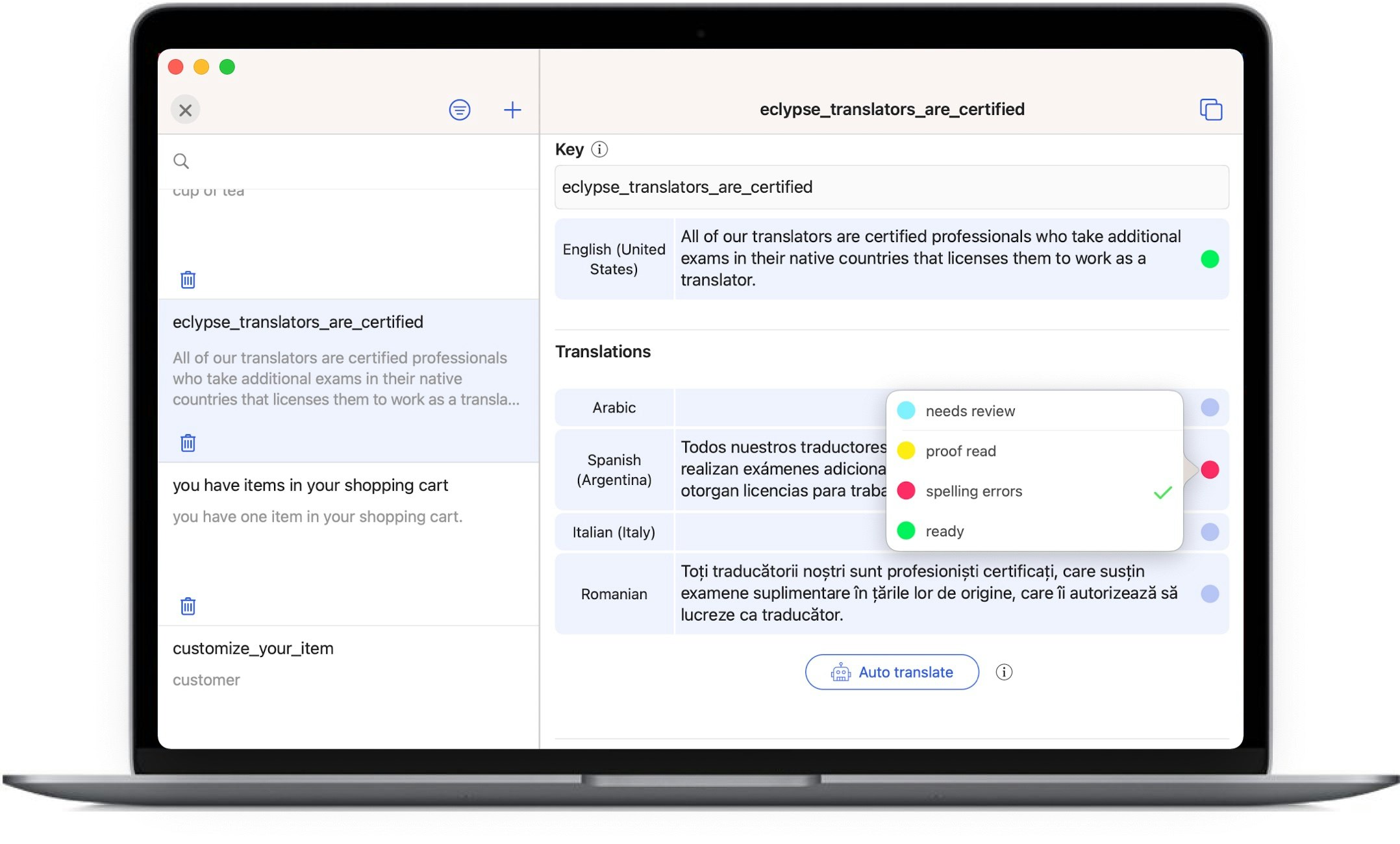Select ready status option

(x=1034, y=531)
